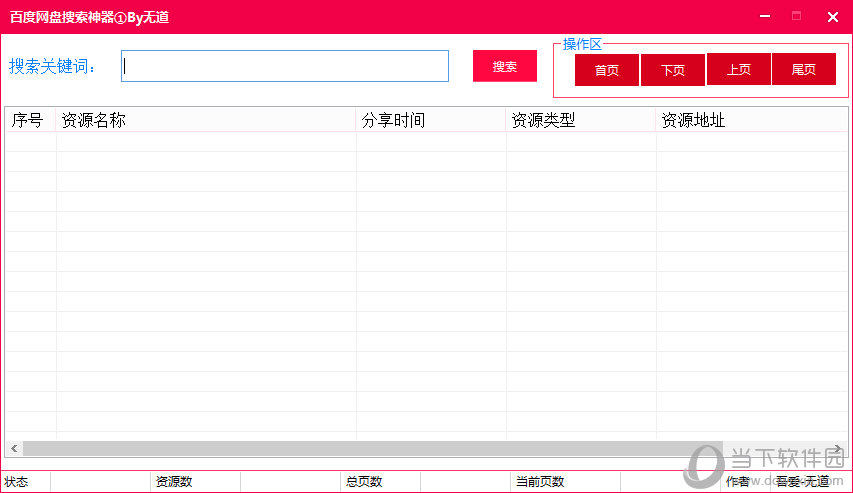Go to next page with 下页 button

coord(672,70)
